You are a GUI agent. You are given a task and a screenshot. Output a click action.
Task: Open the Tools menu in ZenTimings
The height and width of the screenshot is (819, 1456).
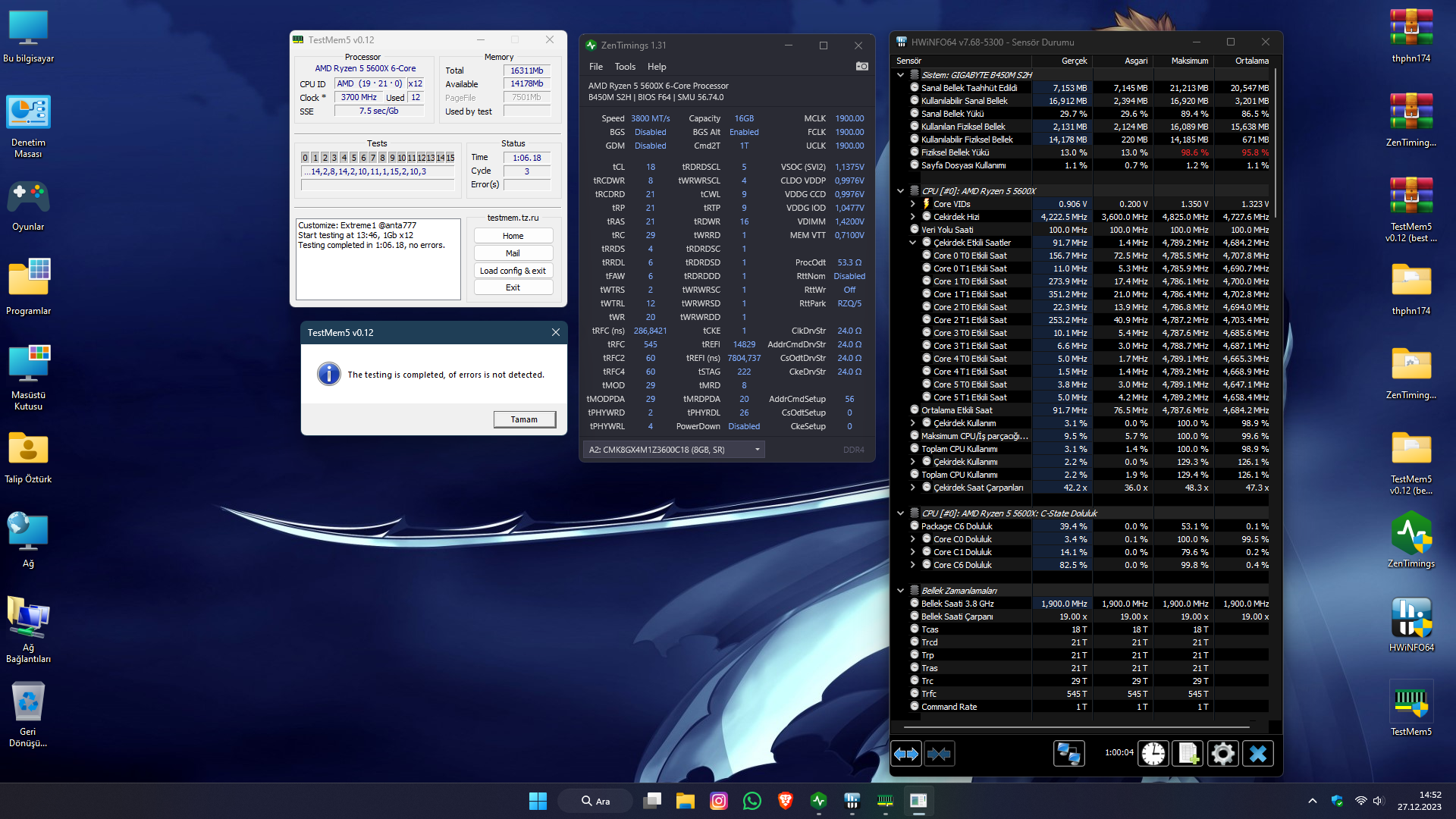(625, 67)
